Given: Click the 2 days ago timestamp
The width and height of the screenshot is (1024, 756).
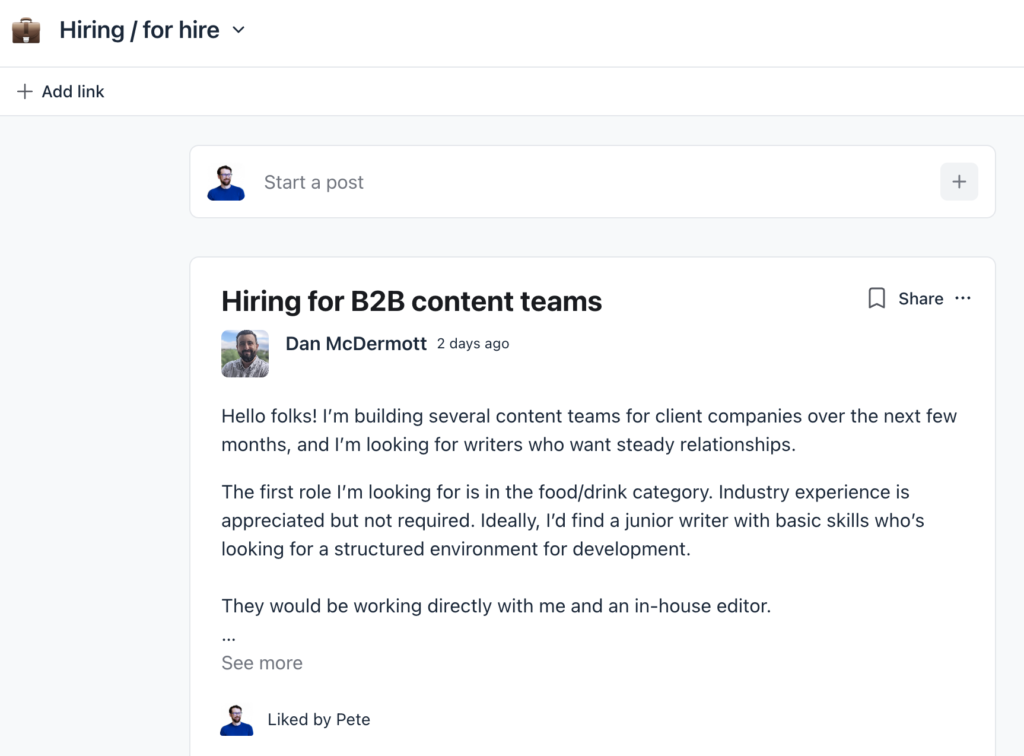Looking at the screenshot, I should pyautogui.click(x=473, y=343).
